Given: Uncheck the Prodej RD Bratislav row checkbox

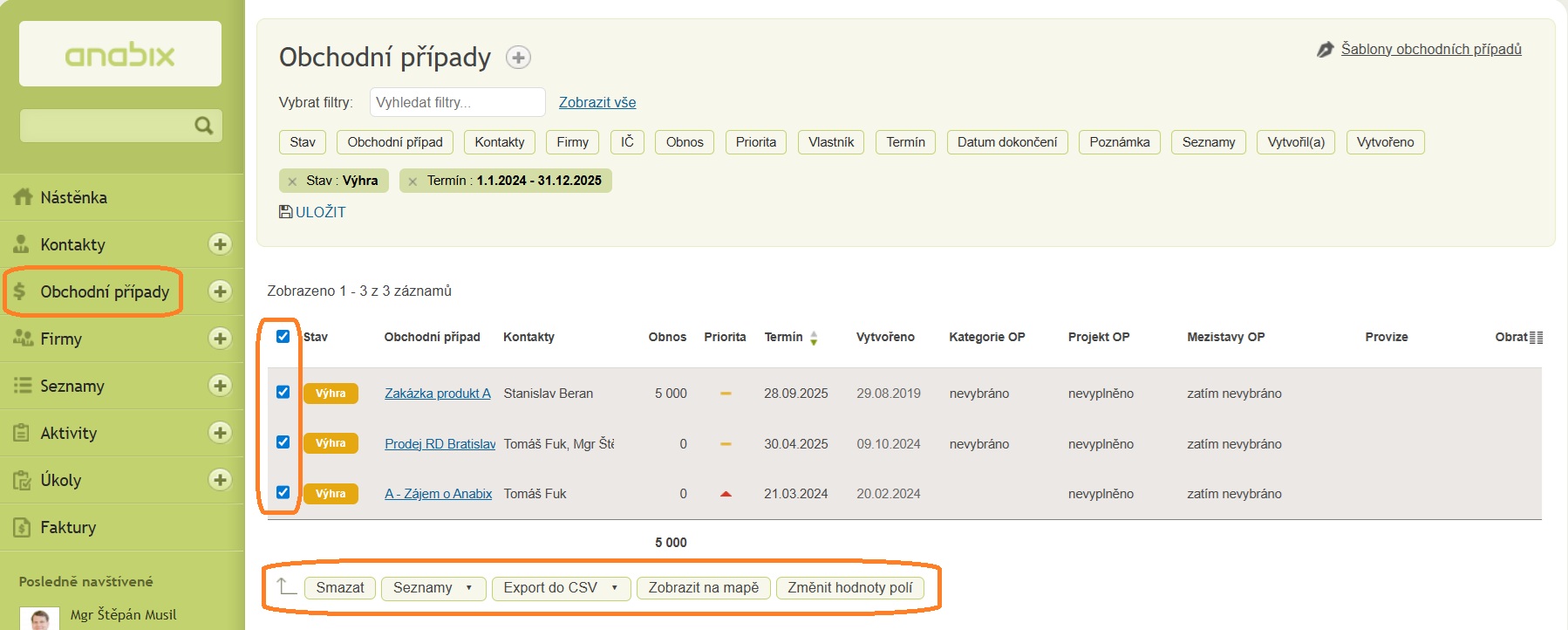Looking at the screenshot, I should pyautogui.click(x=283, y=442).
